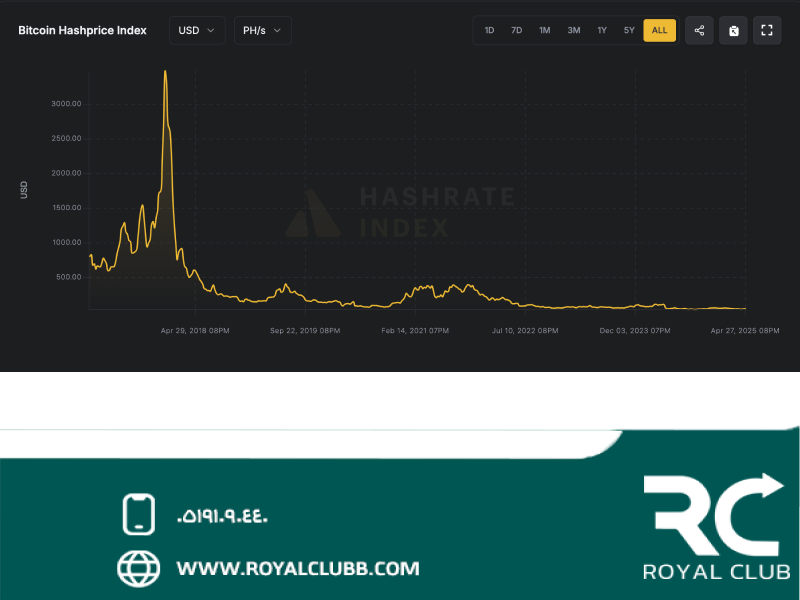Click the RC Royal Club logo
The width and height of the screenshot is (800, 600).
coord(717,527)
